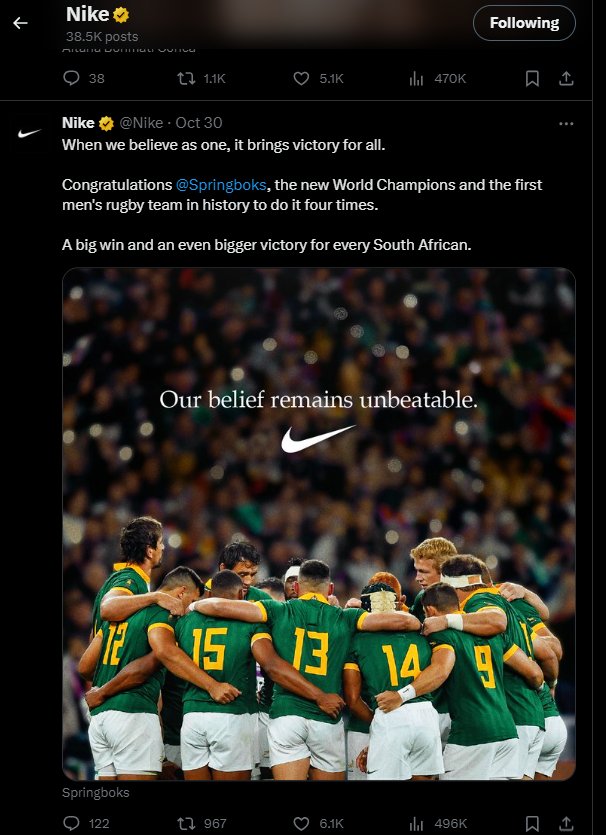Open replies on the post with 38 comments
Screen dimensions: 606x835
click(84, 78)
